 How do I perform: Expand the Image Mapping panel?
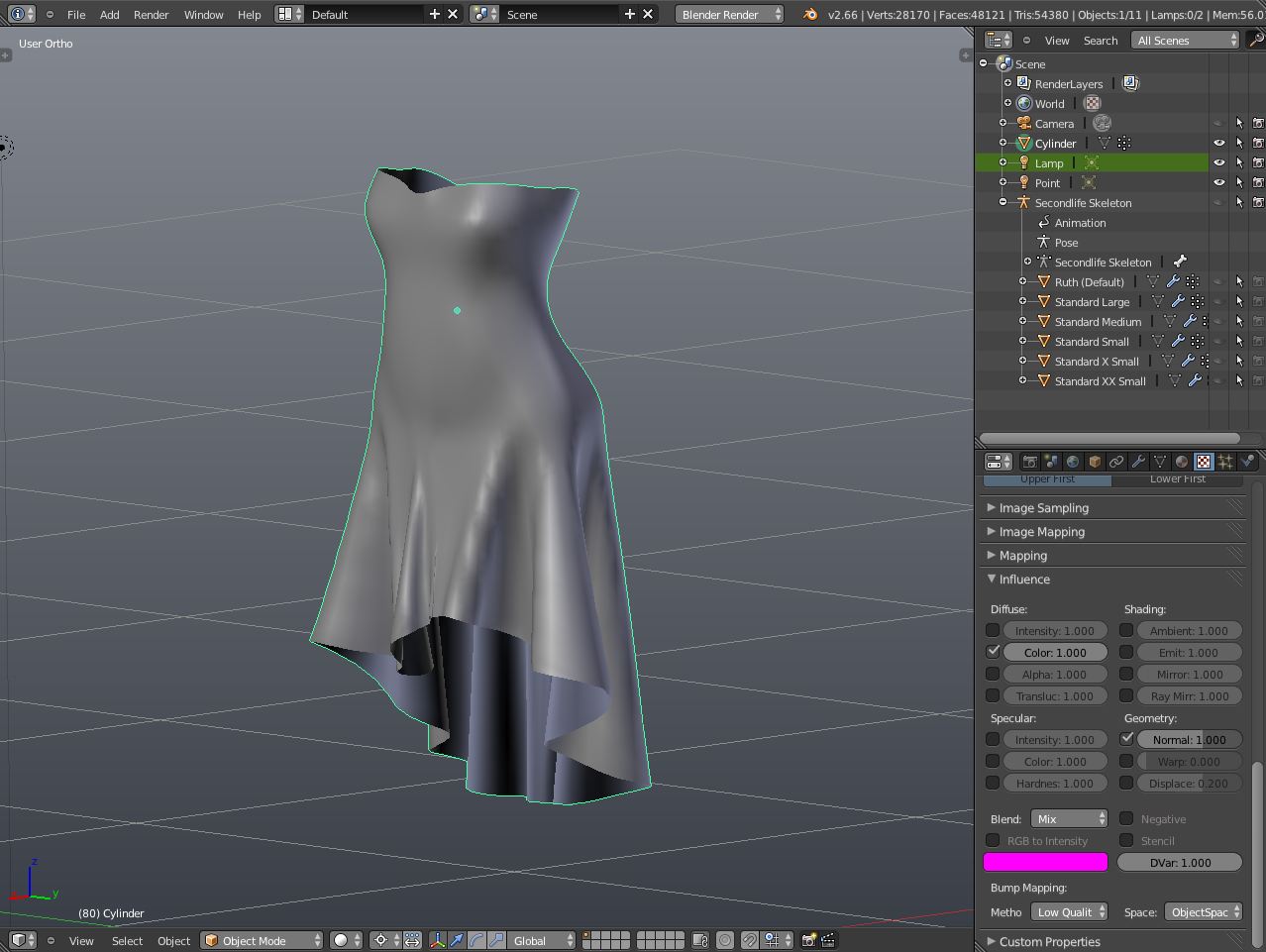point(1041,532)
